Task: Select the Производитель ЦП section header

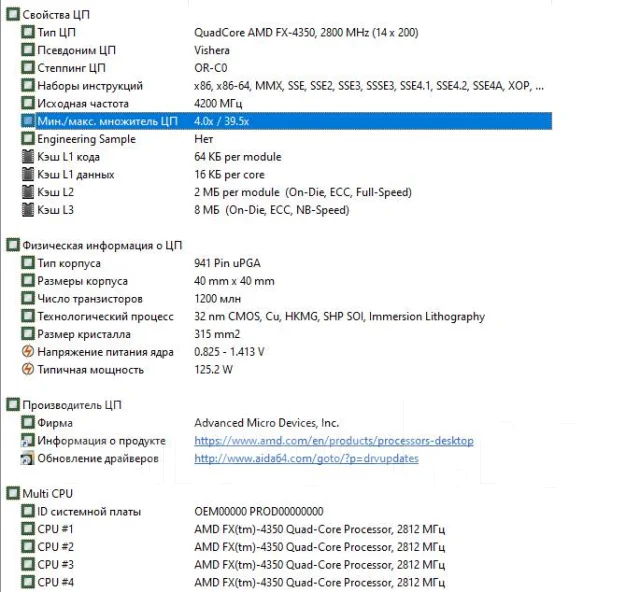Action: pos(72,405)
